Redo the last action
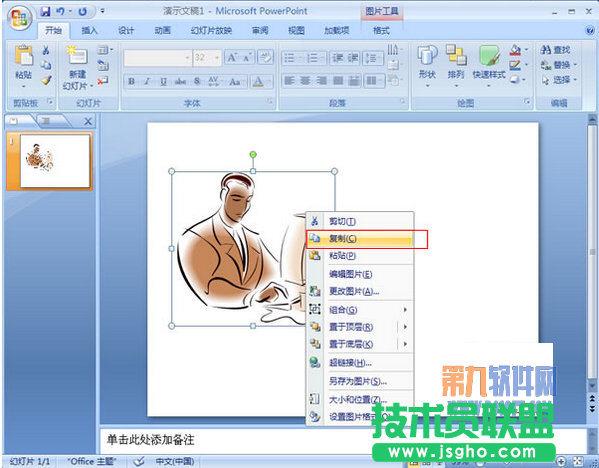This screenshot has height=468, width=599. pos(82,11)
